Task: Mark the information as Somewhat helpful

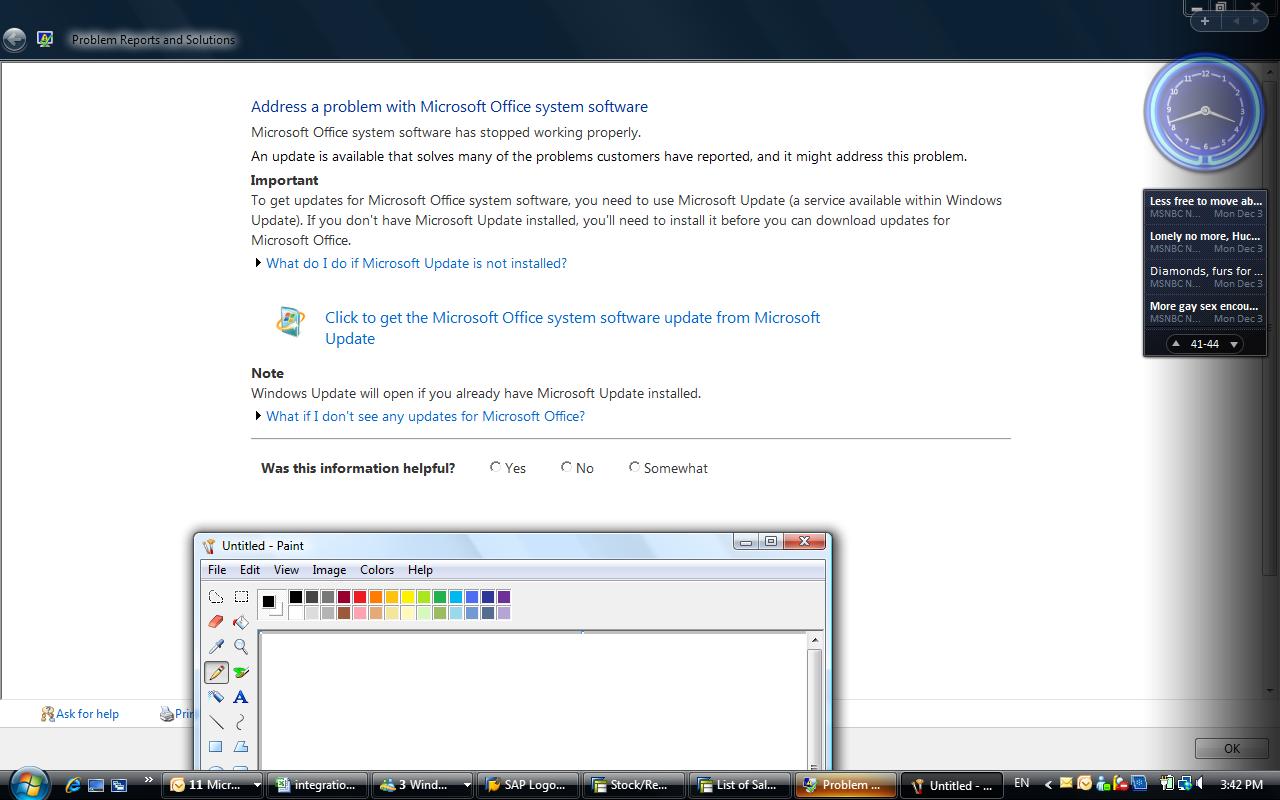Action: click(634, 467)
